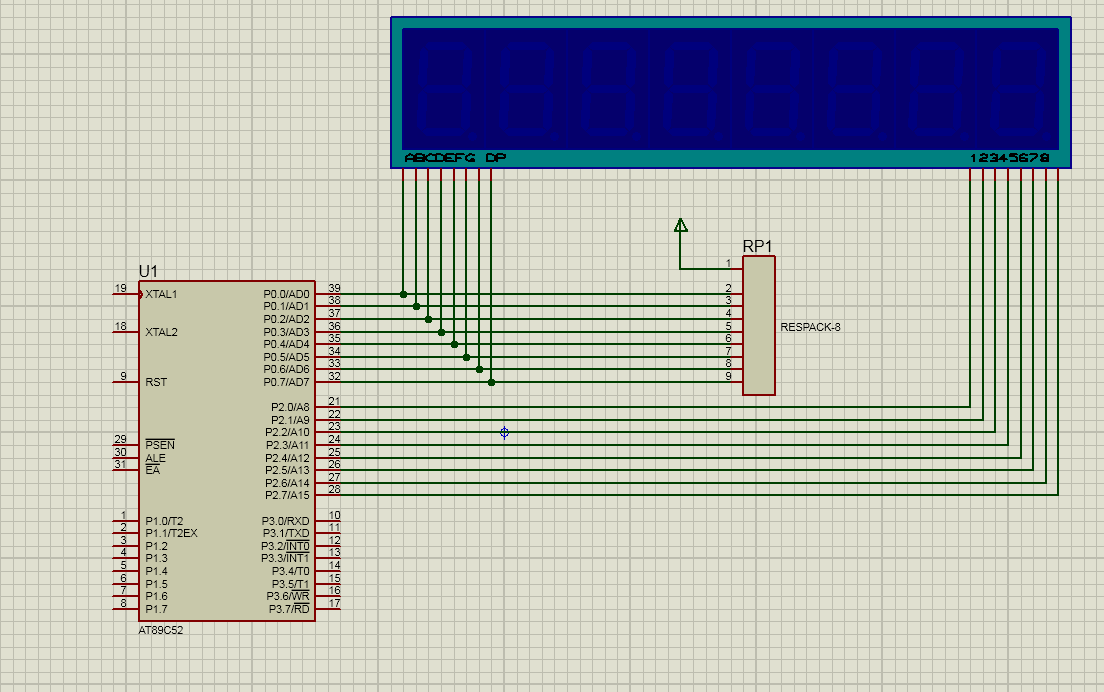
Task: Click the P0.1/AD1 pin label
Action: [286, 306]
